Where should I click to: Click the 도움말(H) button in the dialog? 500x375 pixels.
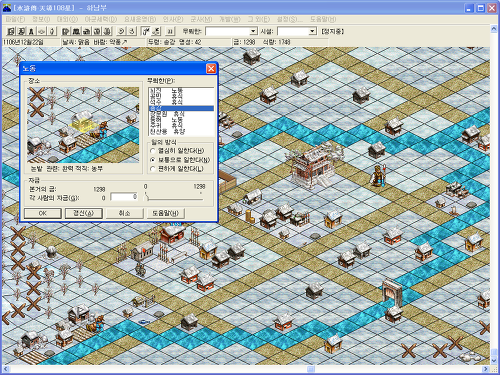click(x=165, y=213)
